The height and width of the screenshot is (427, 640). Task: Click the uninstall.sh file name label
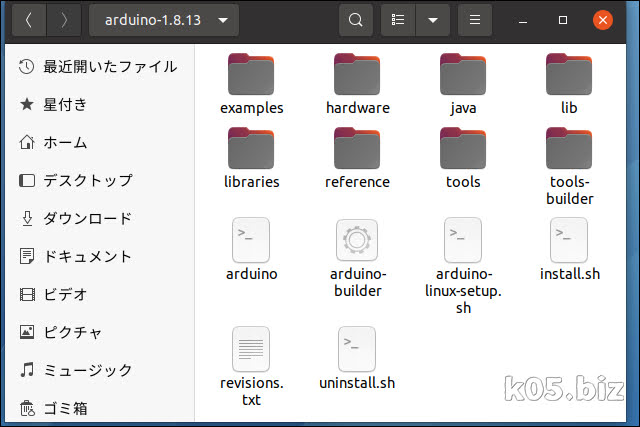[x=357, y=383]
